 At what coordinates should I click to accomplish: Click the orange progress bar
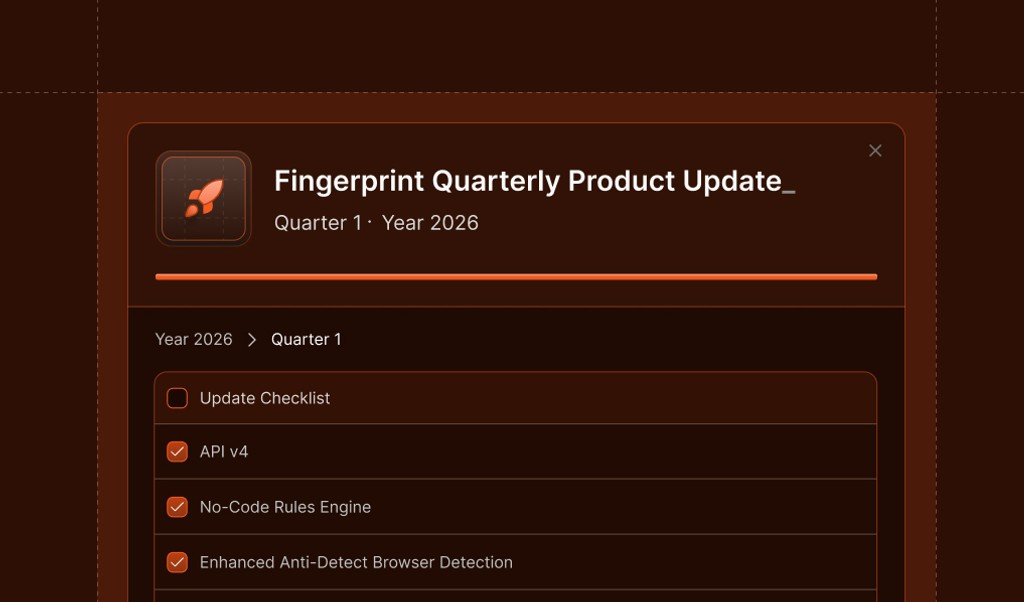pos(514,276)
